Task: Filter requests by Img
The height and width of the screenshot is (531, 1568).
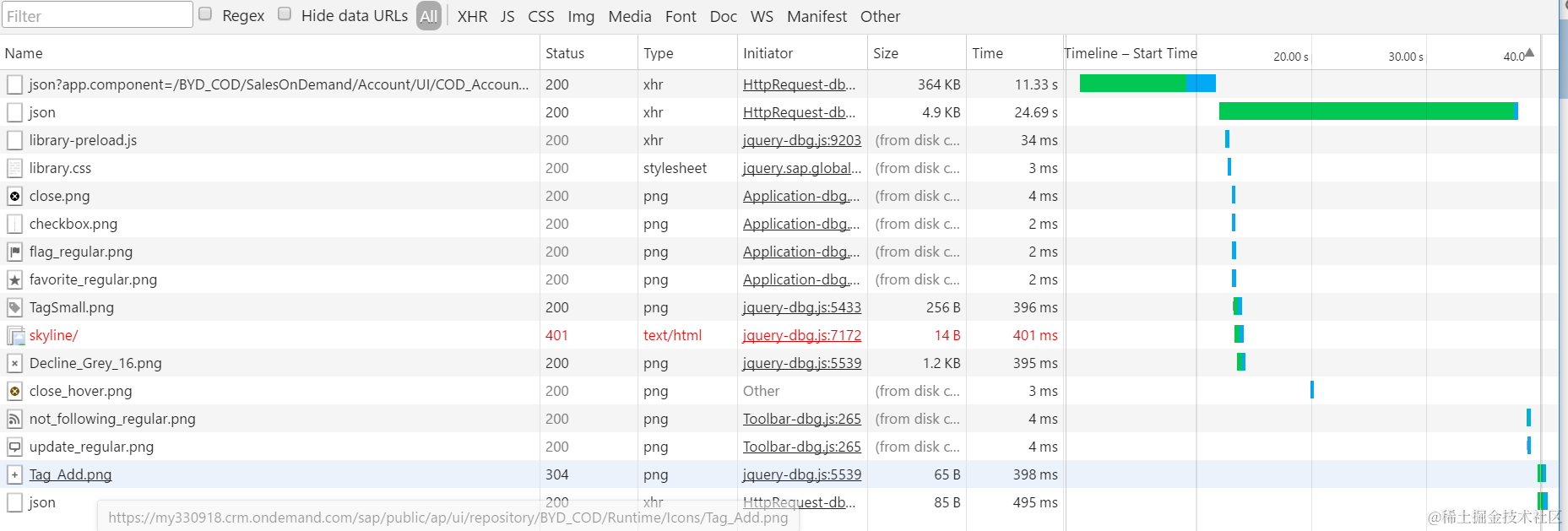Action: pyautogui.click(x=581, y=16)
